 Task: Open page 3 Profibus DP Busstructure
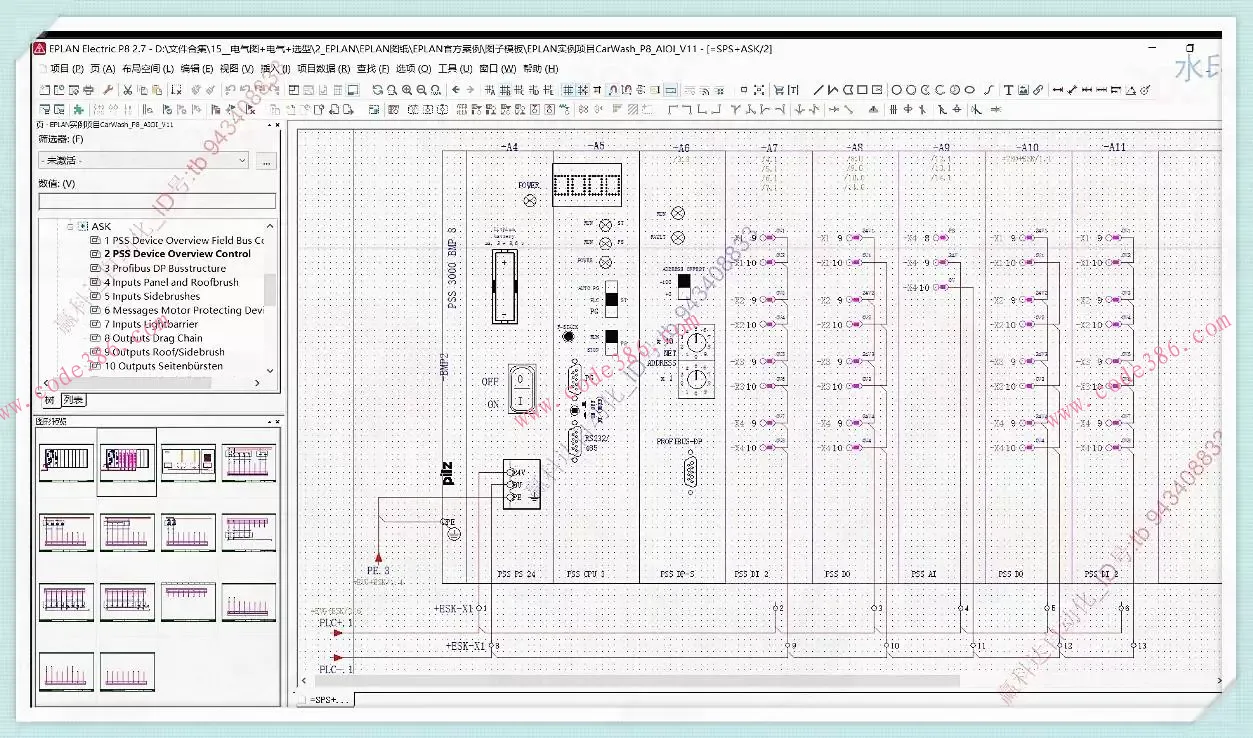click(165, 268)
